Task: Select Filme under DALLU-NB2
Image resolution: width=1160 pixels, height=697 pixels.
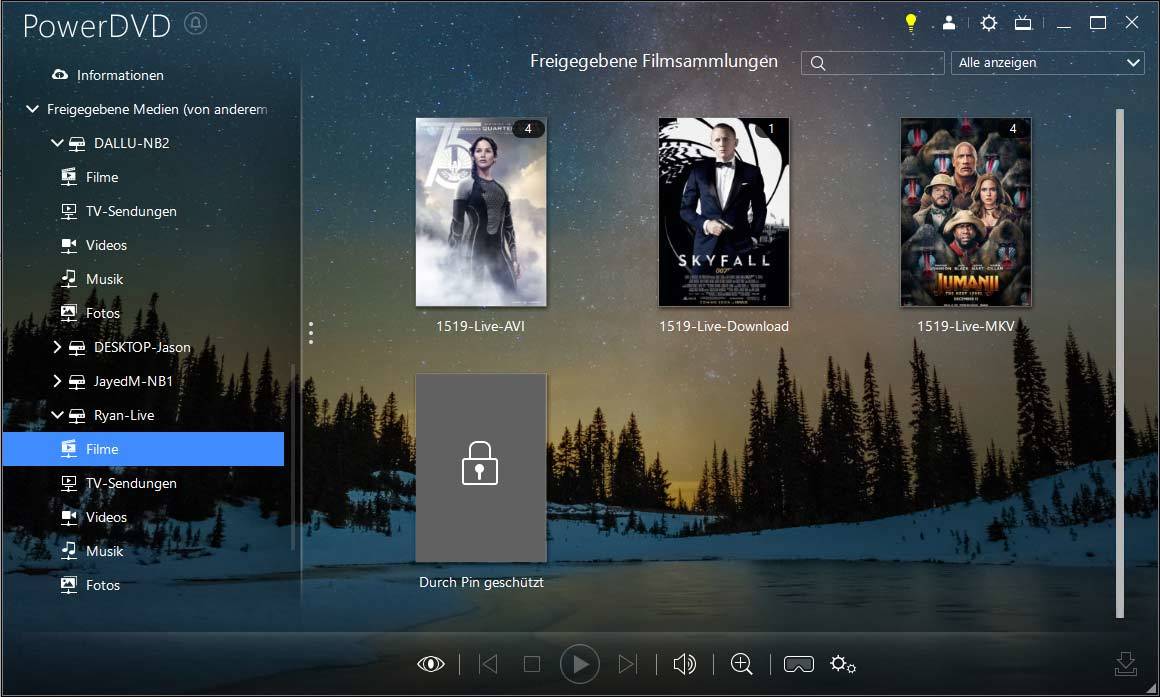Action: coord(102,177)
